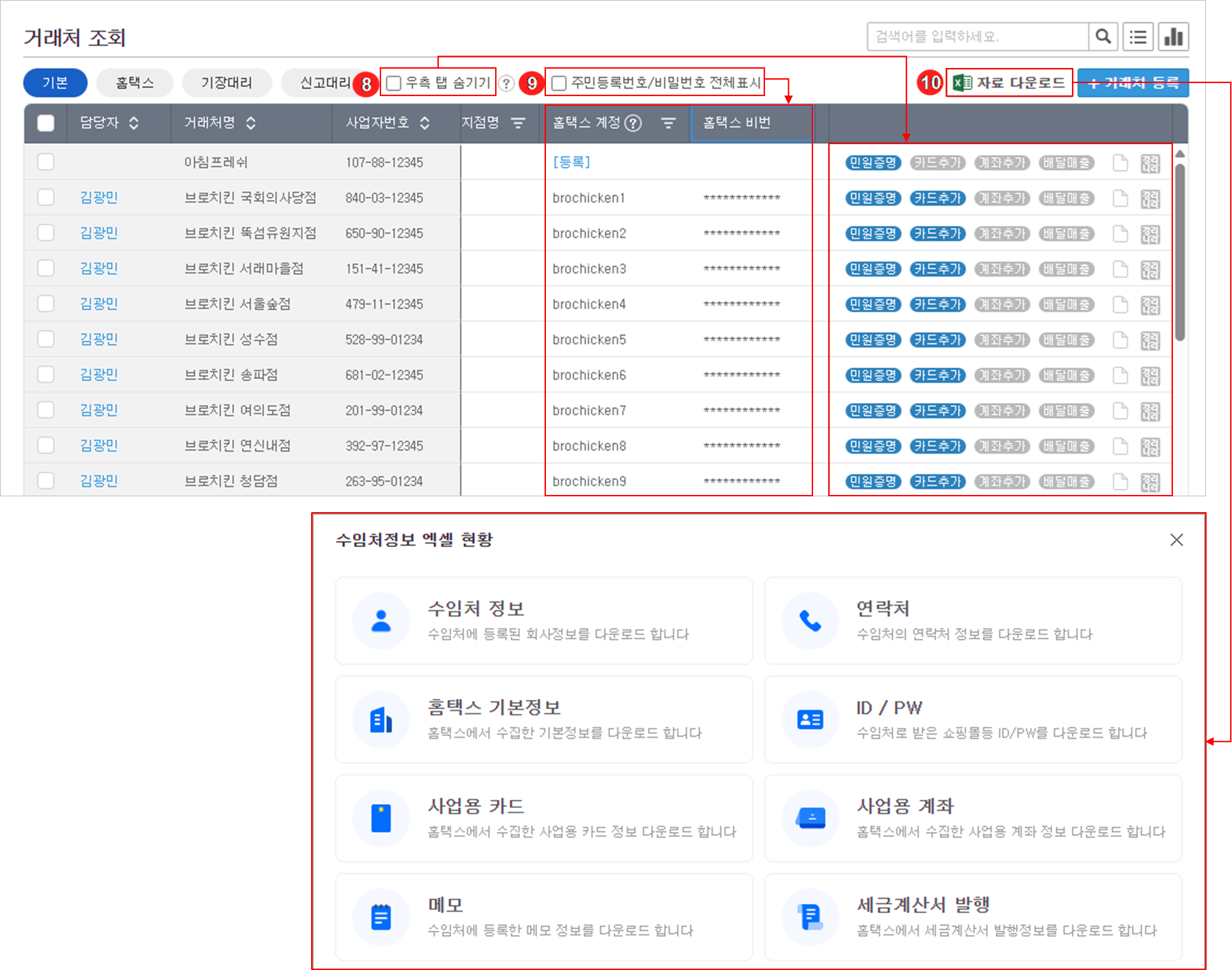Screen dimensions: 1232x970
Task: Focus the 검색어를 입력하세요 search field
Action: tap(978, 36)
